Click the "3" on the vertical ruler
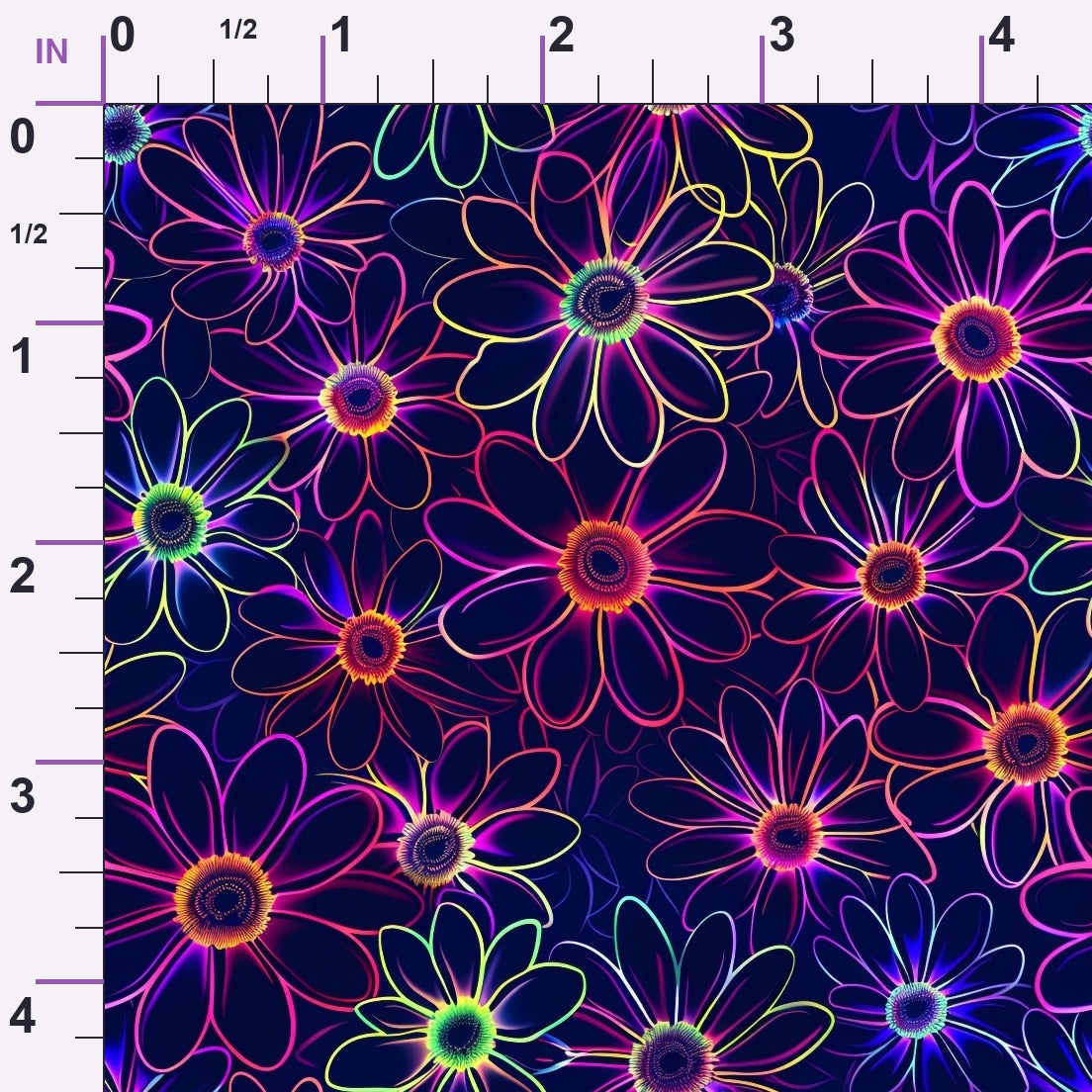 tap(23, 796)
